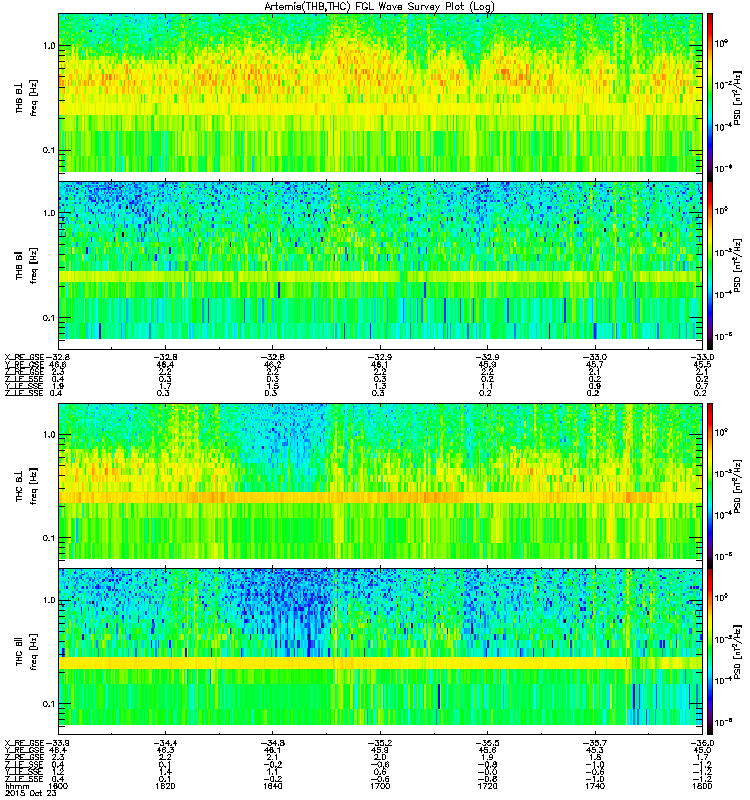Select the 'THC B⊥ freq [Hz]' axis label
Screen dimensions: 750x800
[27, 485]
